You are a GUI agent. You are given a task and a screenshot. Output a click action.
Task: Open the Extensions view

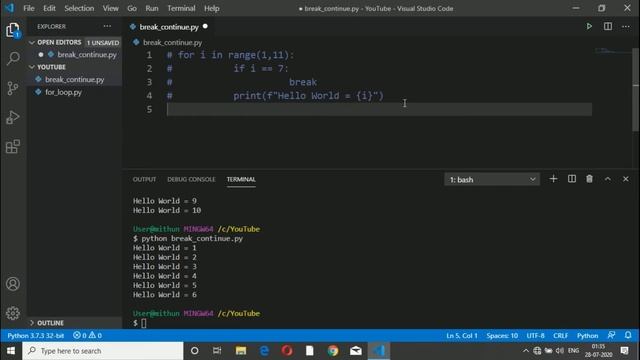(x=13, y=147)
